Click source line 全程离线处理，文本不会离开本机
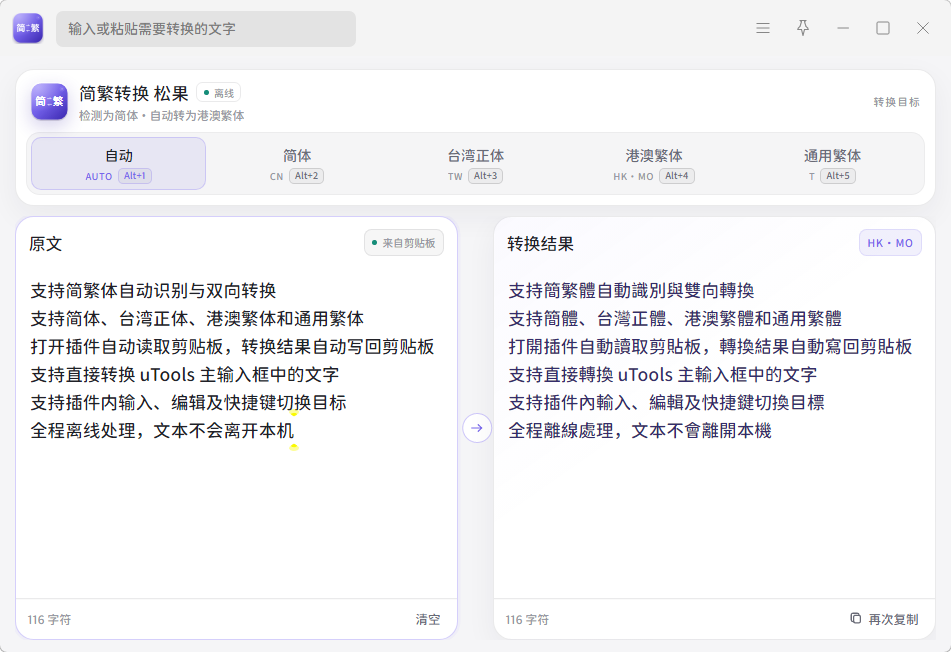 [162, 431]
